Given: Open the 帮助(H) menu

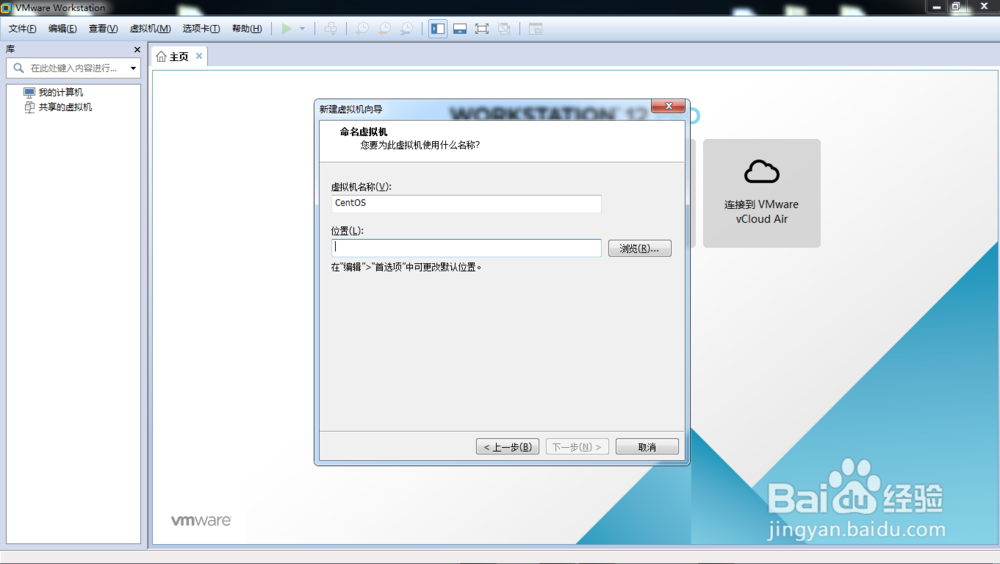Looking at the screenshot, I should [x=247, y=29].
